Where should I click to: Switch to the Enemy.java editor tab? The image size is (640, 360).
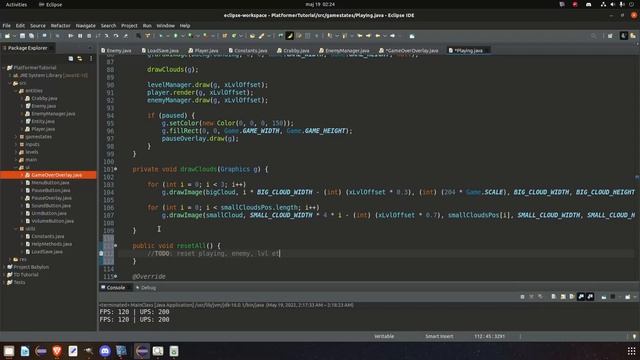coord(117,51)
